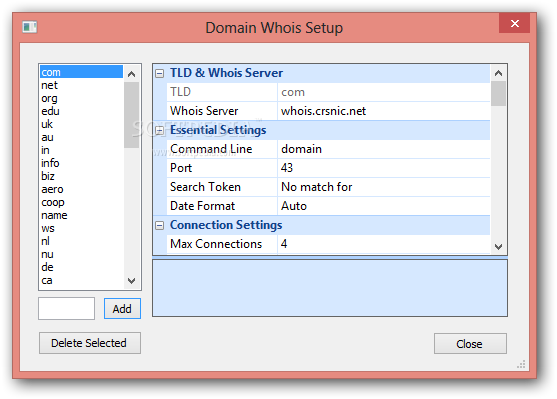This screenshot has width=557, height=399.
Task: Select 'in' in the TLD list
Action: pos(81,150)
